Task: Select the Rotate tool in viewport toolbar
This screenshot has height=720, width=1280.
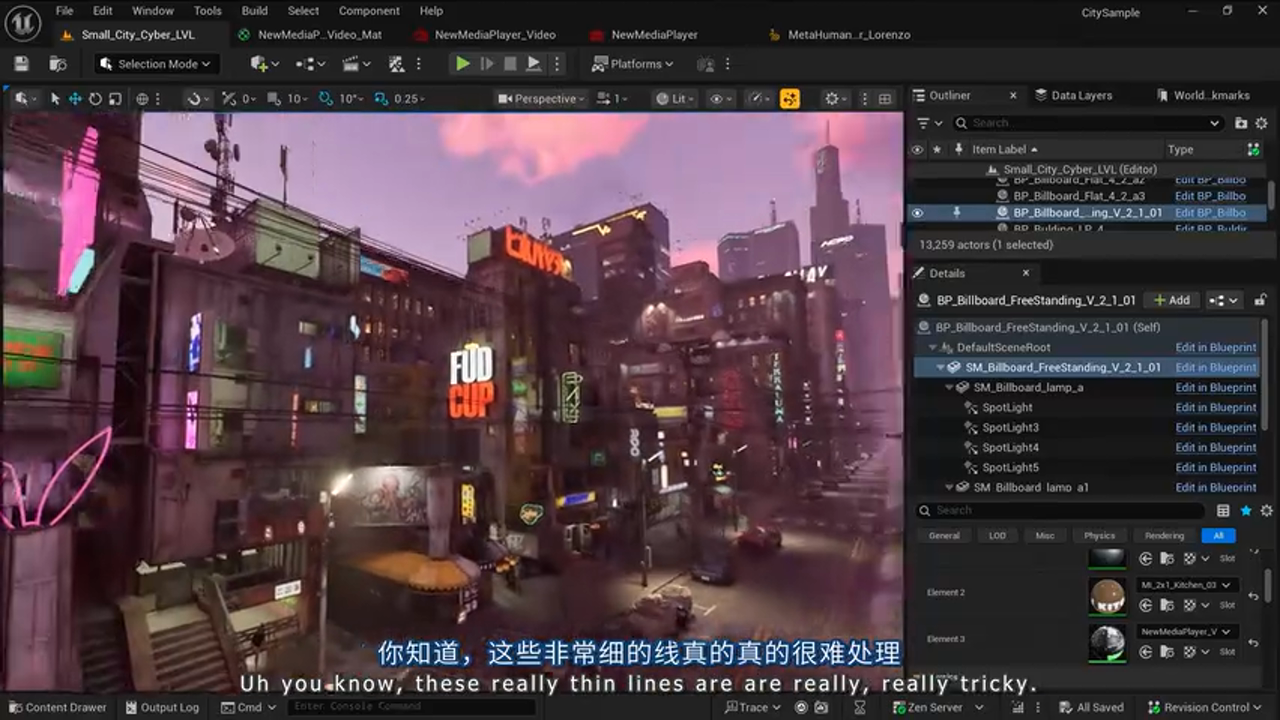Action: pos(94,98)
